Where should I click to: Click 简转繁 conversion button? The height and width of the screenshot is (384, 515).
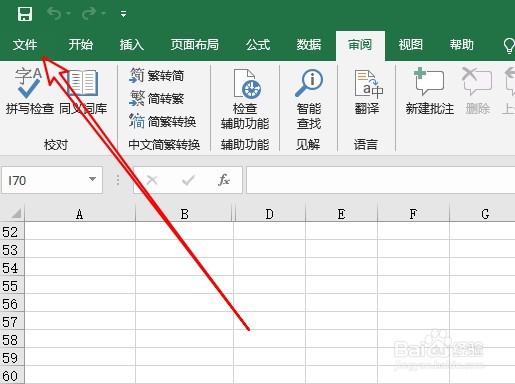tap(157, 98)
